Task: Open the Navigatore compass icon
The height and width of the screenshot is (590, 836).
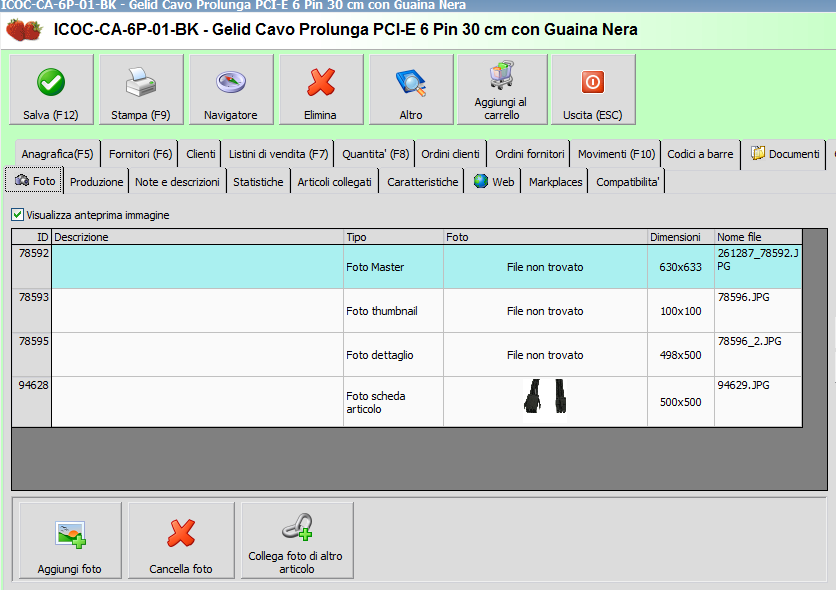Action: pyautogui.click(x=231, y=82)
